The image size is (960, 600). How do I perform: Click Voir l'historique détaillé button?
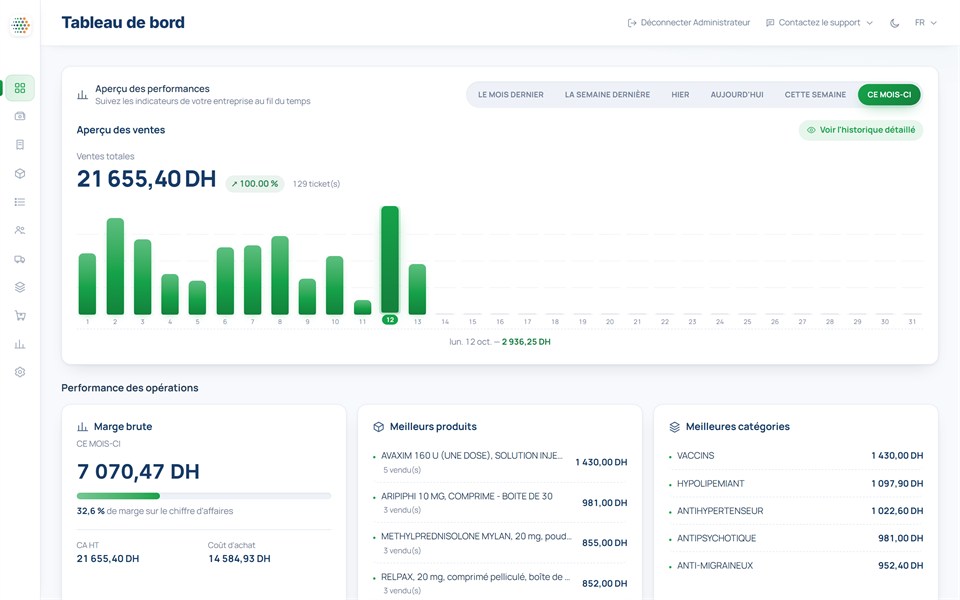(861, 130)
